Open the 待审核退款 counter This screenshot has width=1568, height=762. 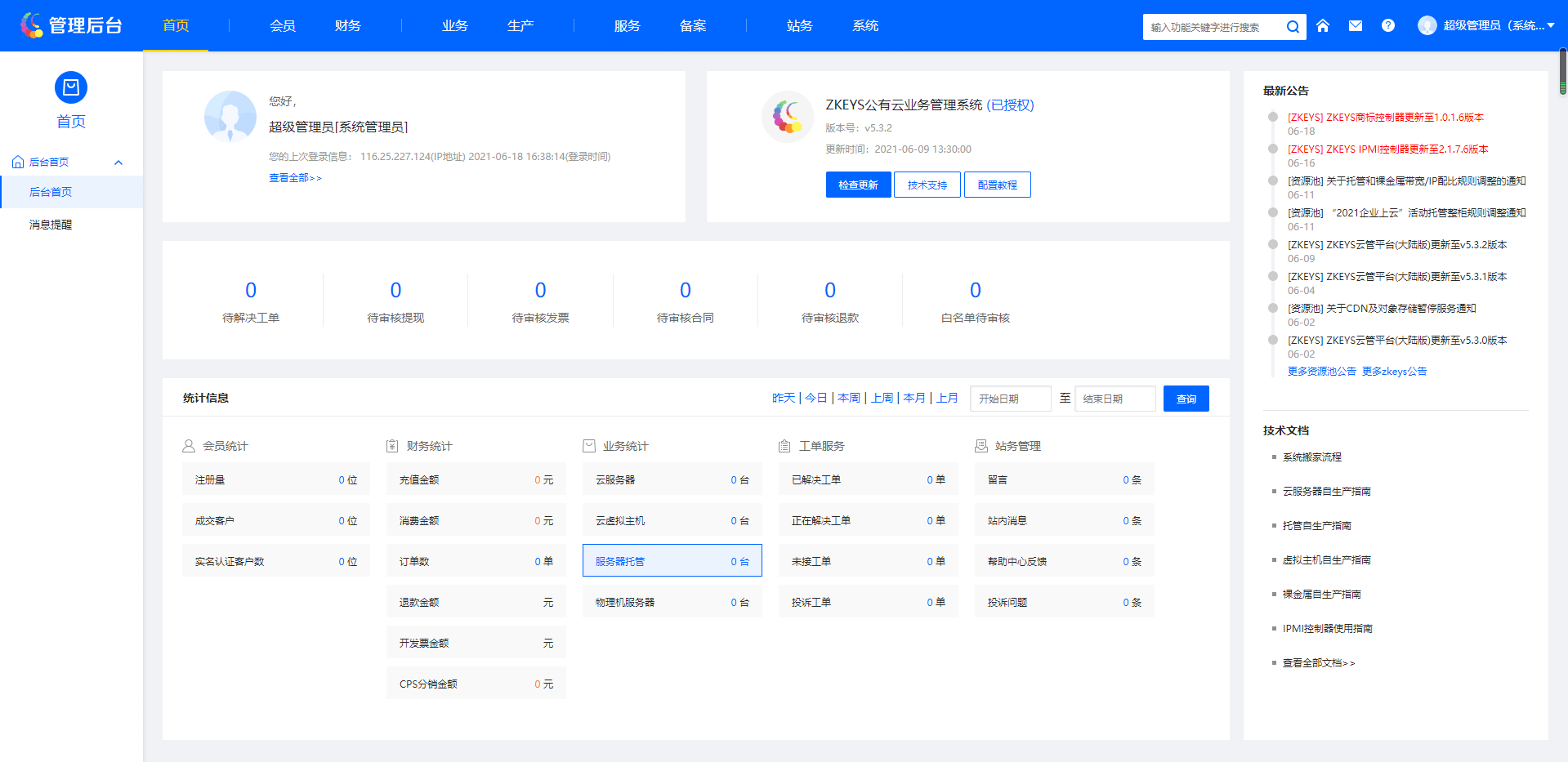pos(830,301)
